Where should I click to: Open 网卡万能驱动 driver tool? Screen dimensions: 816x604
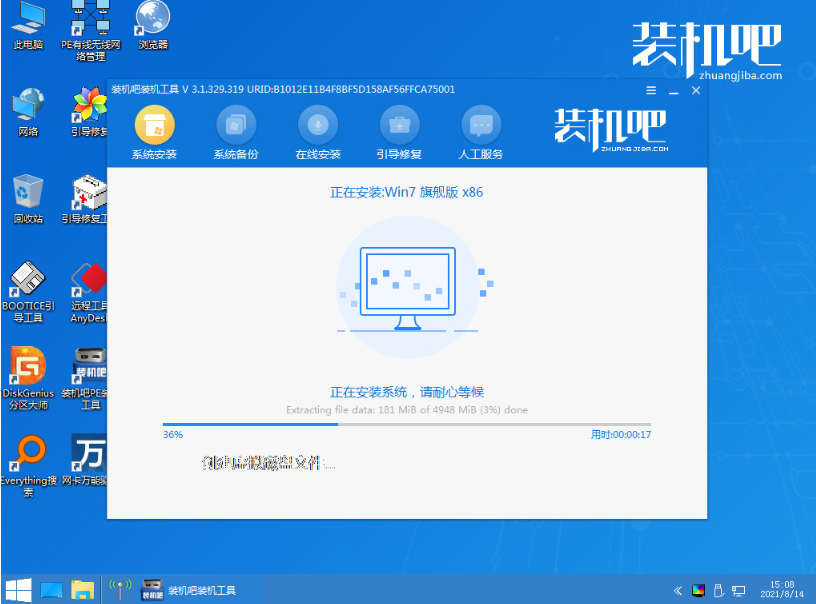tap(89, 455)
